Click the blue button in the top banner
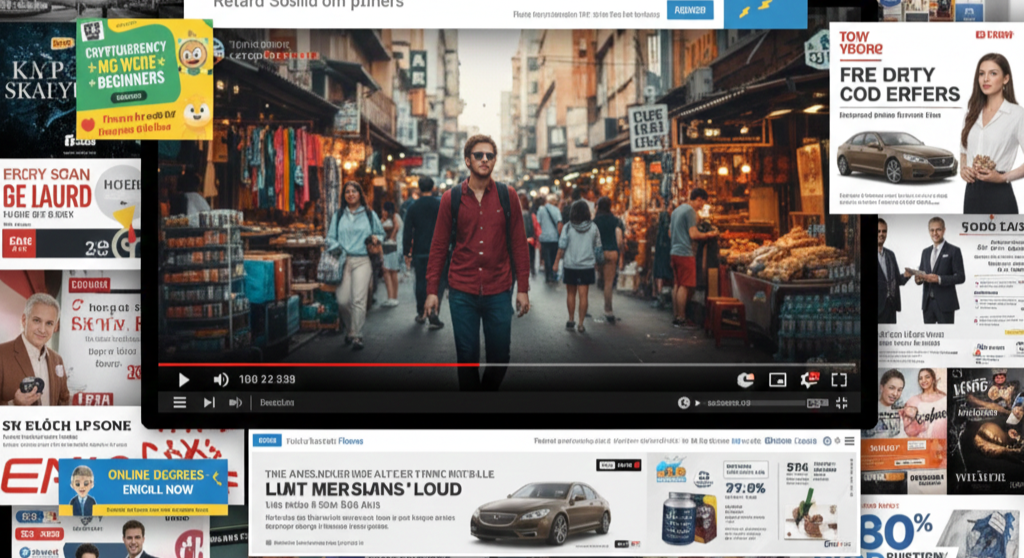The image size is (1024, 558). point(690,10)
